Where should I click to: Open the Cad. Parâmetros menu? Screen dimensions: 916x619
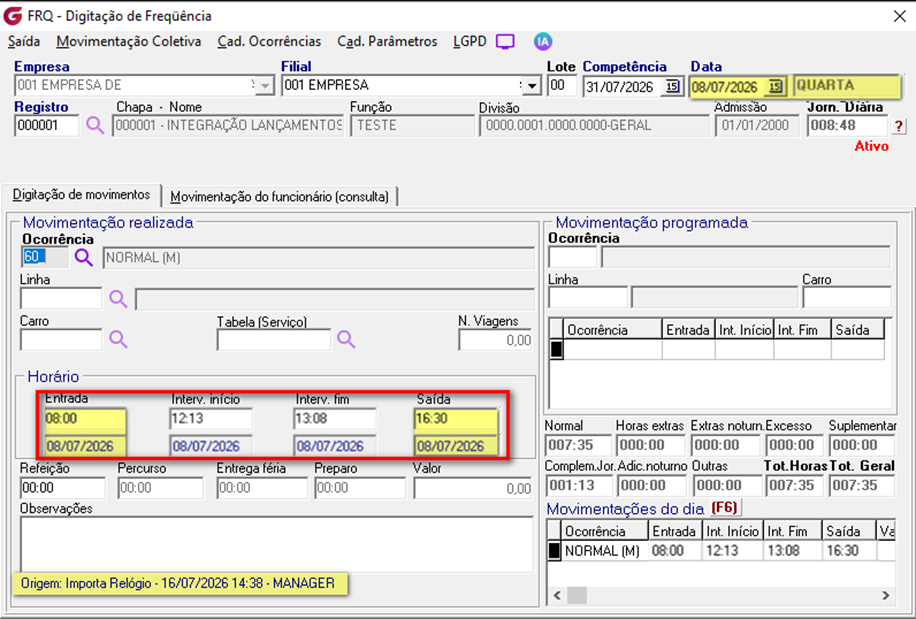pyautogui.click(x=387, y=41)
